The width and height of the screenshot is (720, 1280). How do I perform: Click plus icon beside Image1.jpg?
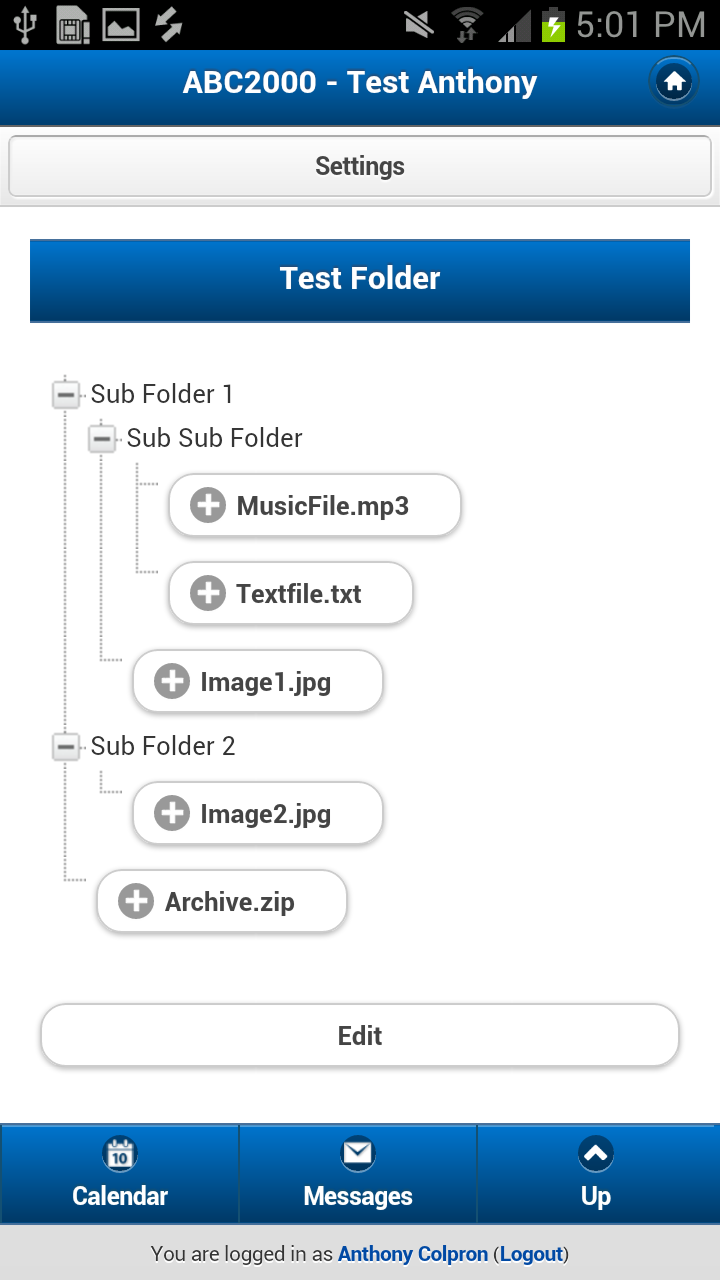click(172, 681)
